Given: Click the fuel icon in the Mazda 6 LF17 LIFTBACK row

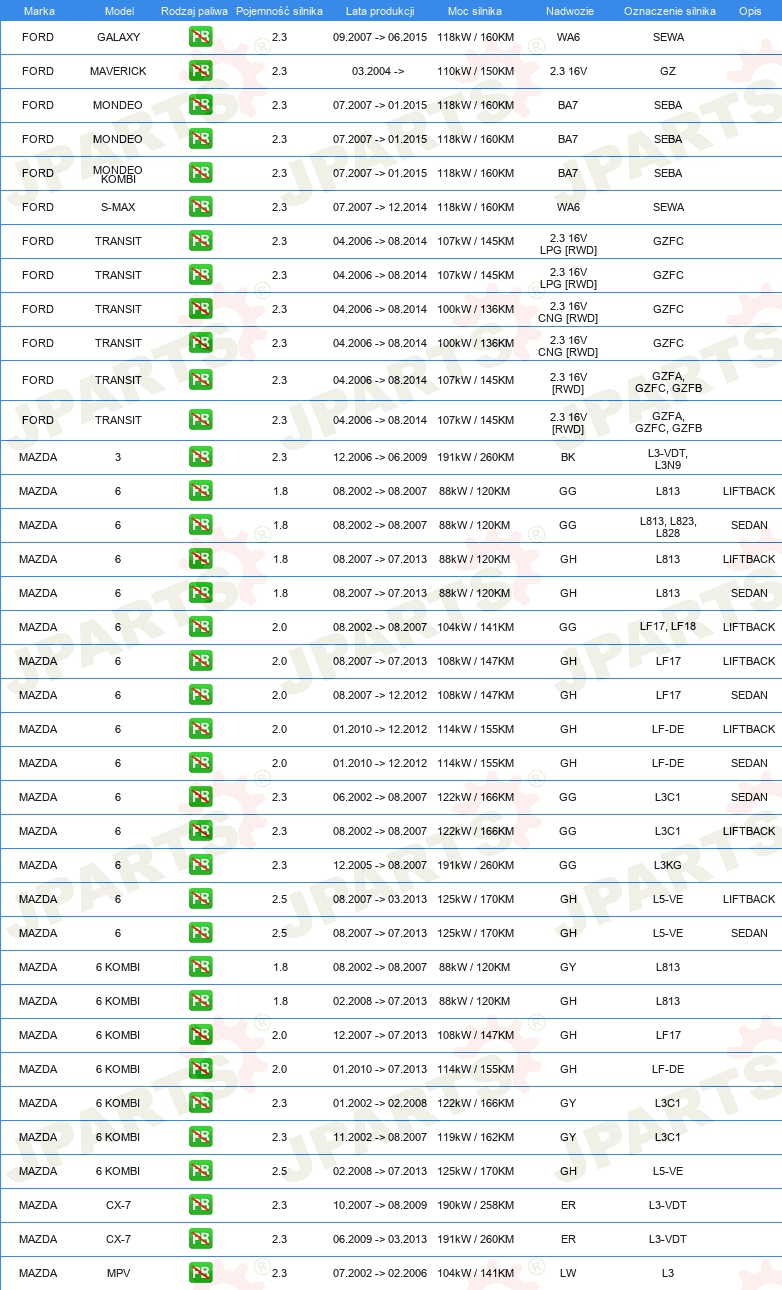Looking at the screenshot, I should pos(200,661).
